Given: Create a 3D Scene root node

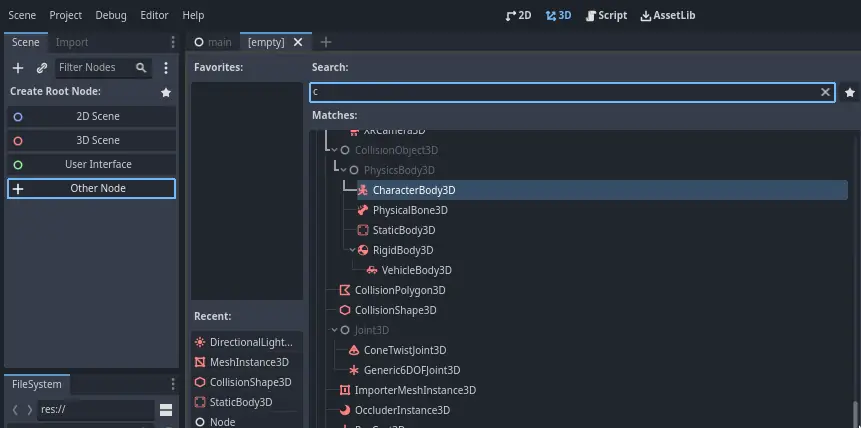Looking at the screenshot, I should pyautogui.click(x=98, y=140).
